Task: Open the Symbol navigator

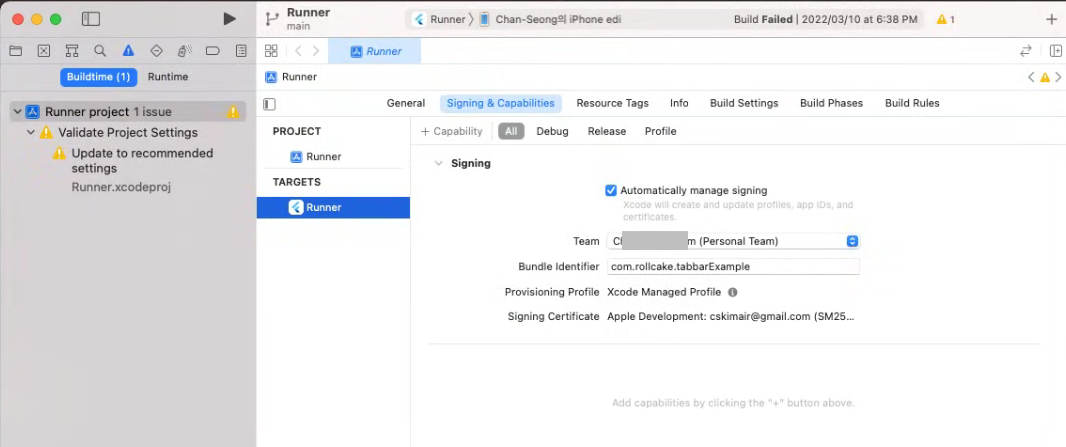Action: tap(71, 50)
